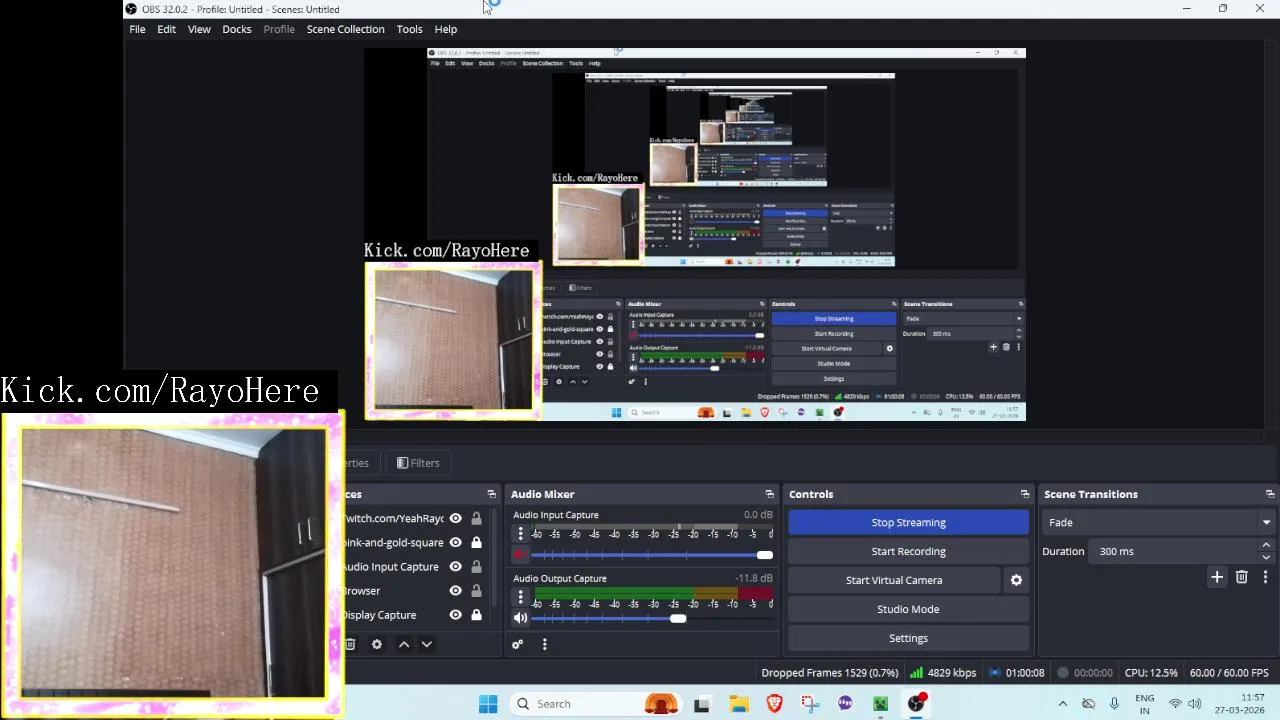Move selected source up
This screenshot has width=1280, height=720.
point(404,645)
